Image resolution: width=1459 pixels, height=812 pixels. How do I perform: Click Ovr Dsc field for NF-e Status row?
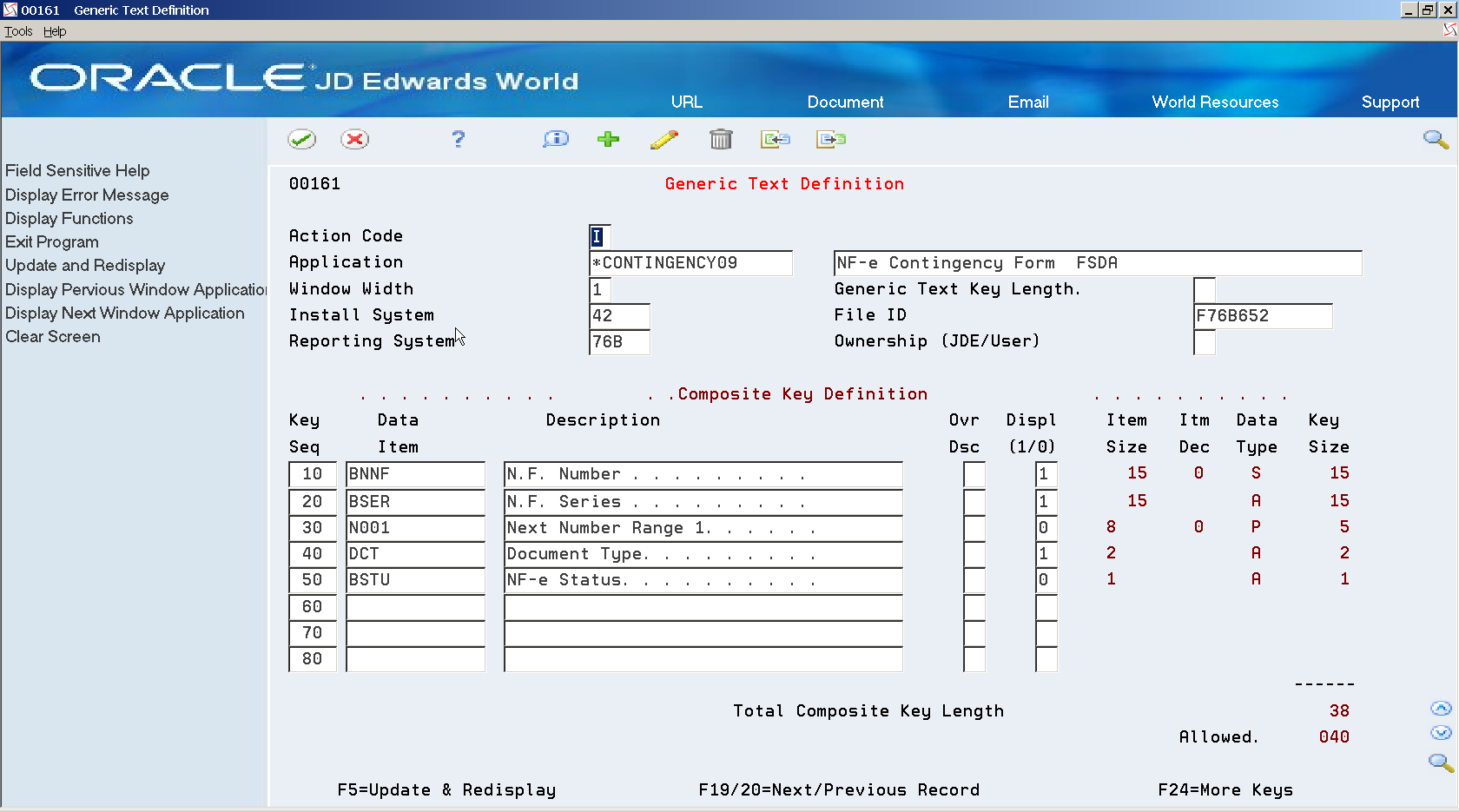click(x=974, y=580)
